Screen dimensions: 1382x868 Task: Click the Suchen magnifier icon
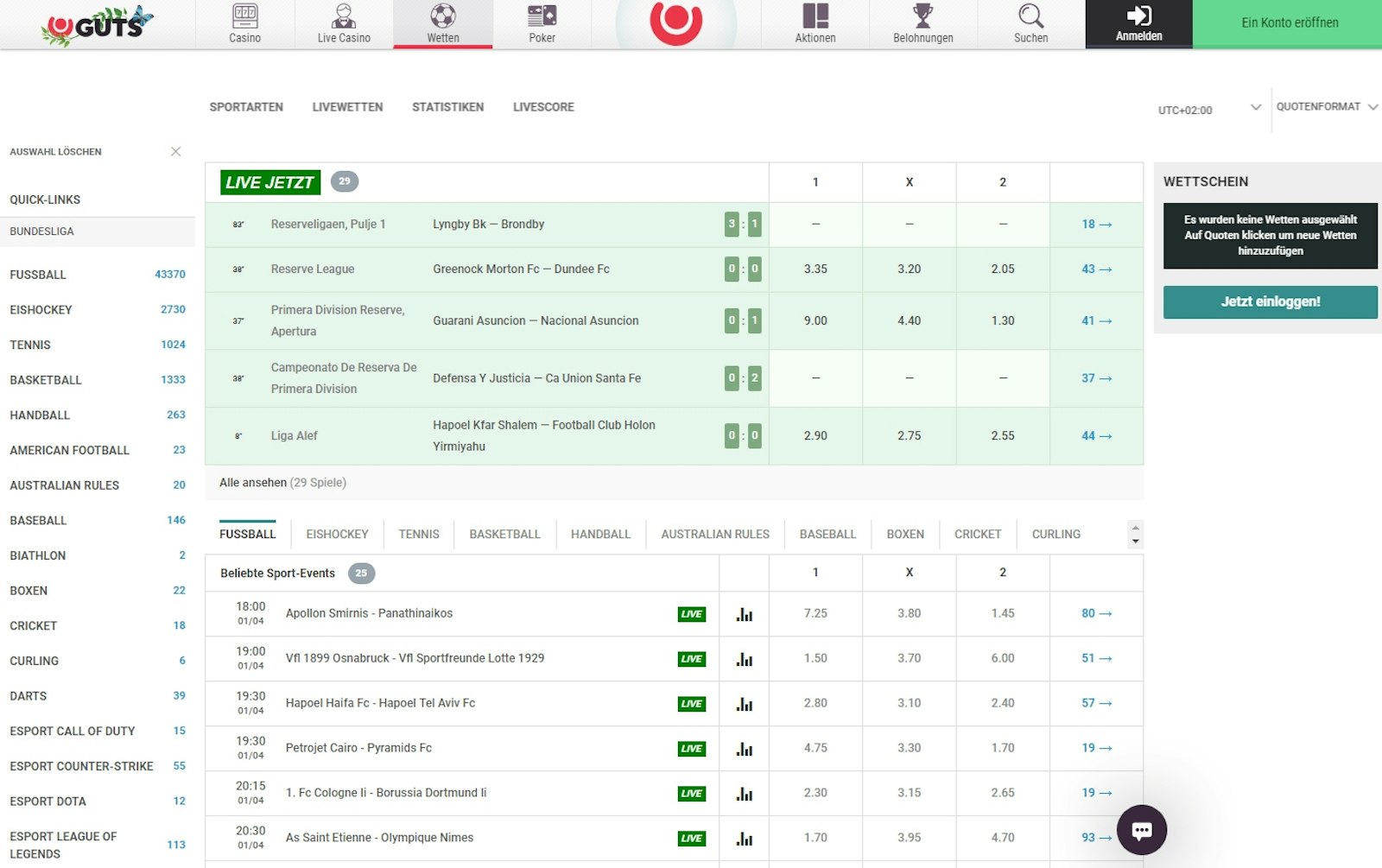point(1030,16)
